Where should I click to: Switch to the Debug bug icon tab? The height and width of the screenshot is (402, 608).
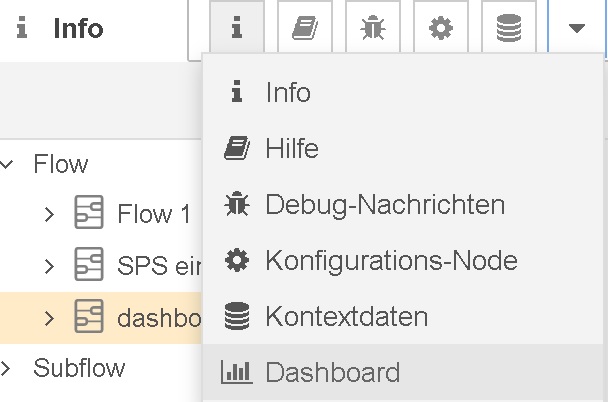pos(373,28)
